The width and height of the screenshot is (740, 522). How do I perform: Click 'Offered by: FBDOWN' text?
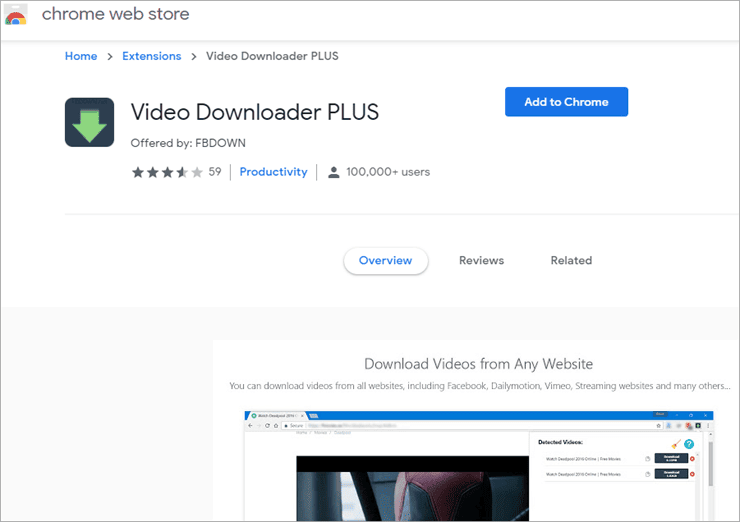(188, 143)
